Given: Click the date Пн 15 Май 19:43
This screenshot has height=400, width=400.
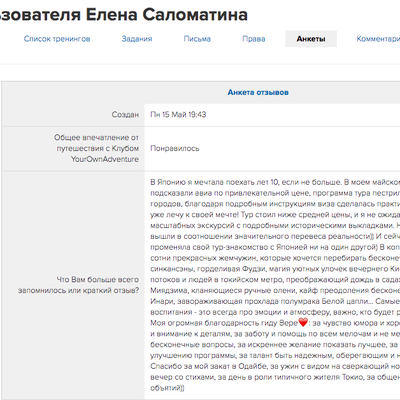Looking at the screenshot, I should tap(178, 115).
